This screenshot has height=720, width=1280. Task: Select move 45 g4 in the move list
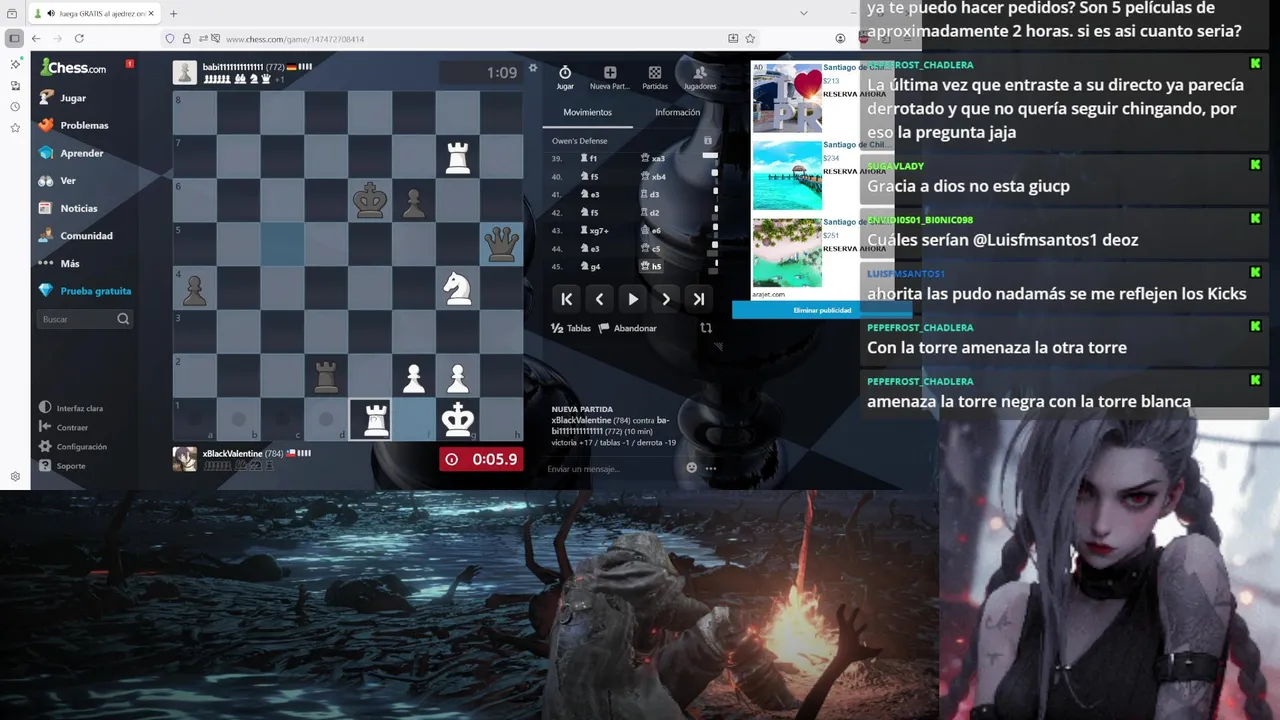(590, 266)
